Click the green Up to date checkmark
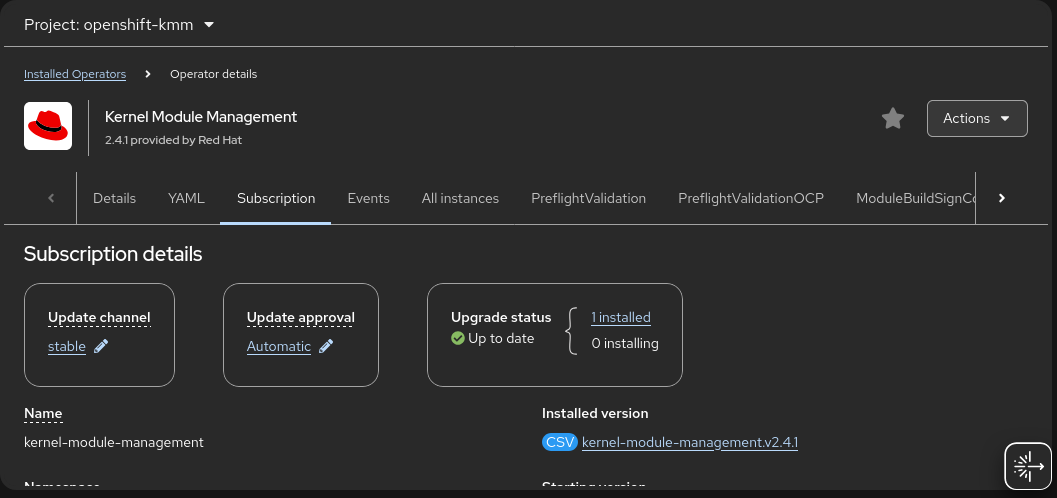 pos(458,339)
